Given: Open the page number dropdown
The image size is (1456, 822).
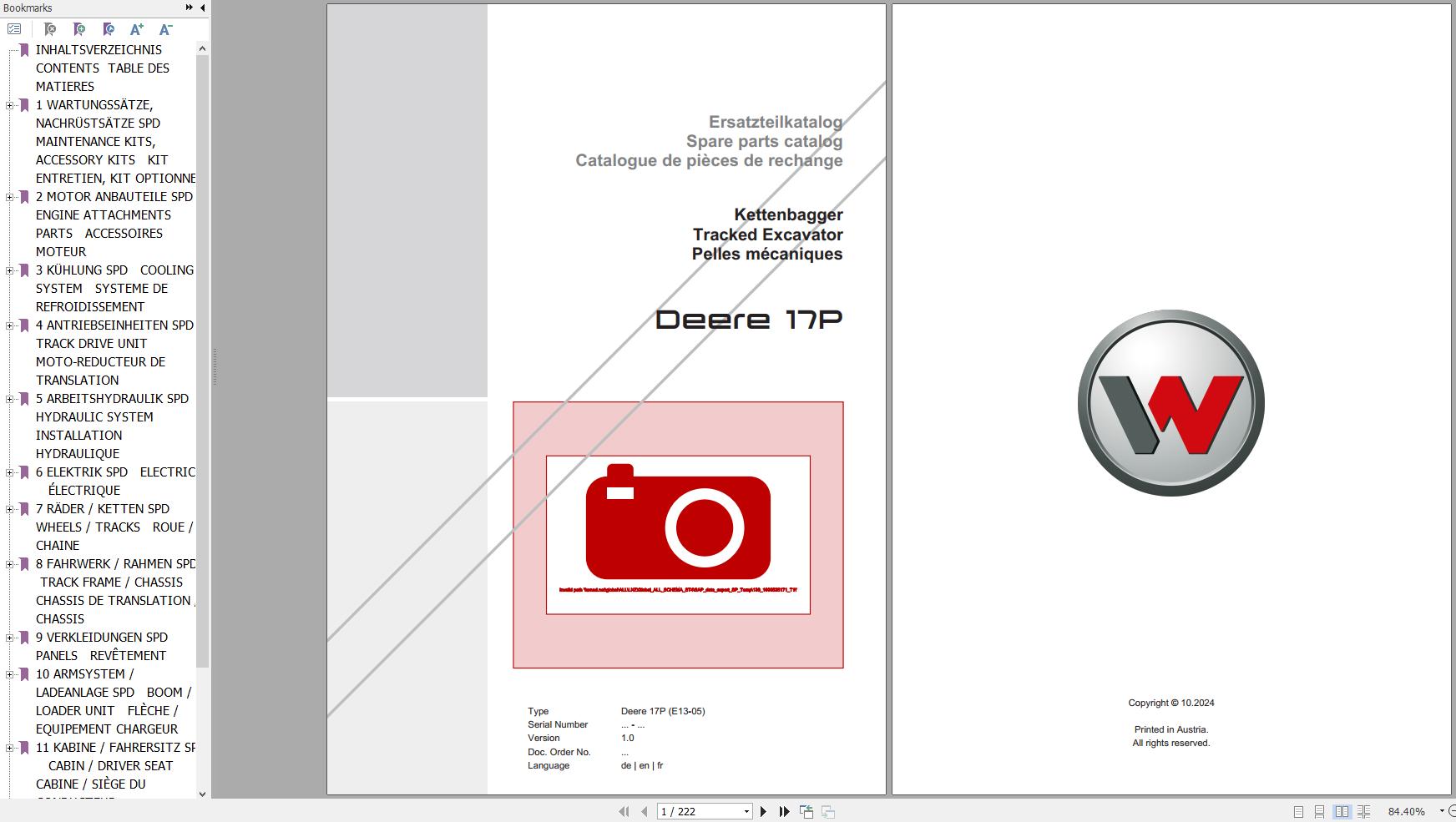Looking at the screenshot, I should pos(746,812).
